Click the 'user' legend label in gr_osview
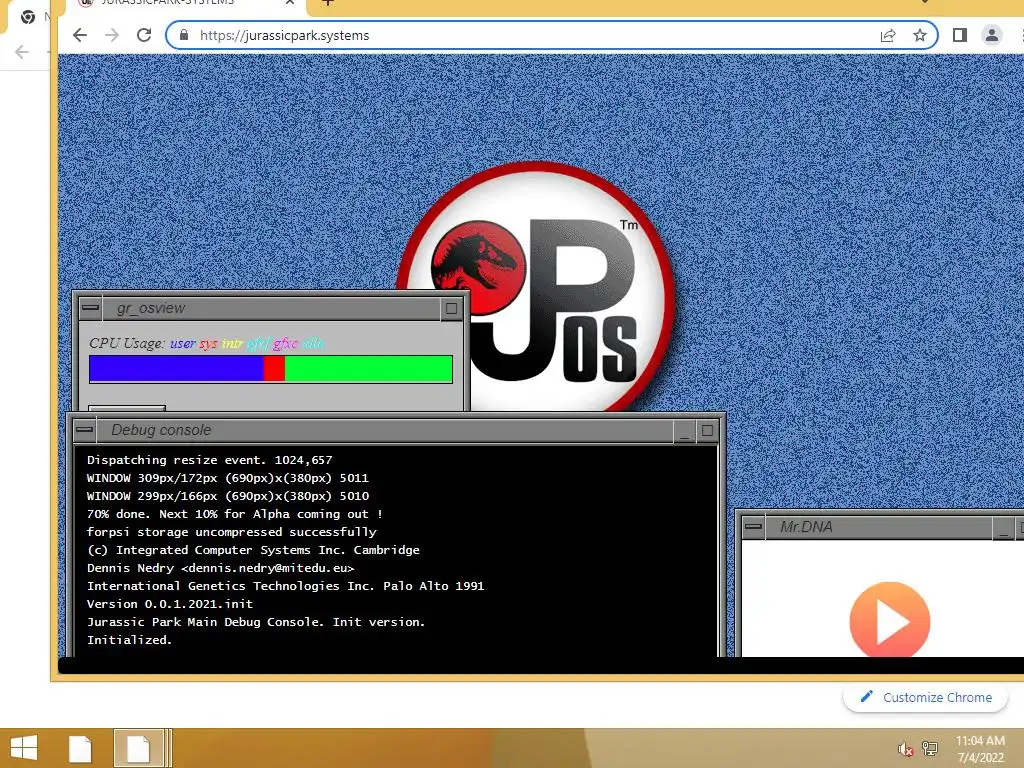The height and width of the screenshot is (768, 1024). tap(183, 344)
